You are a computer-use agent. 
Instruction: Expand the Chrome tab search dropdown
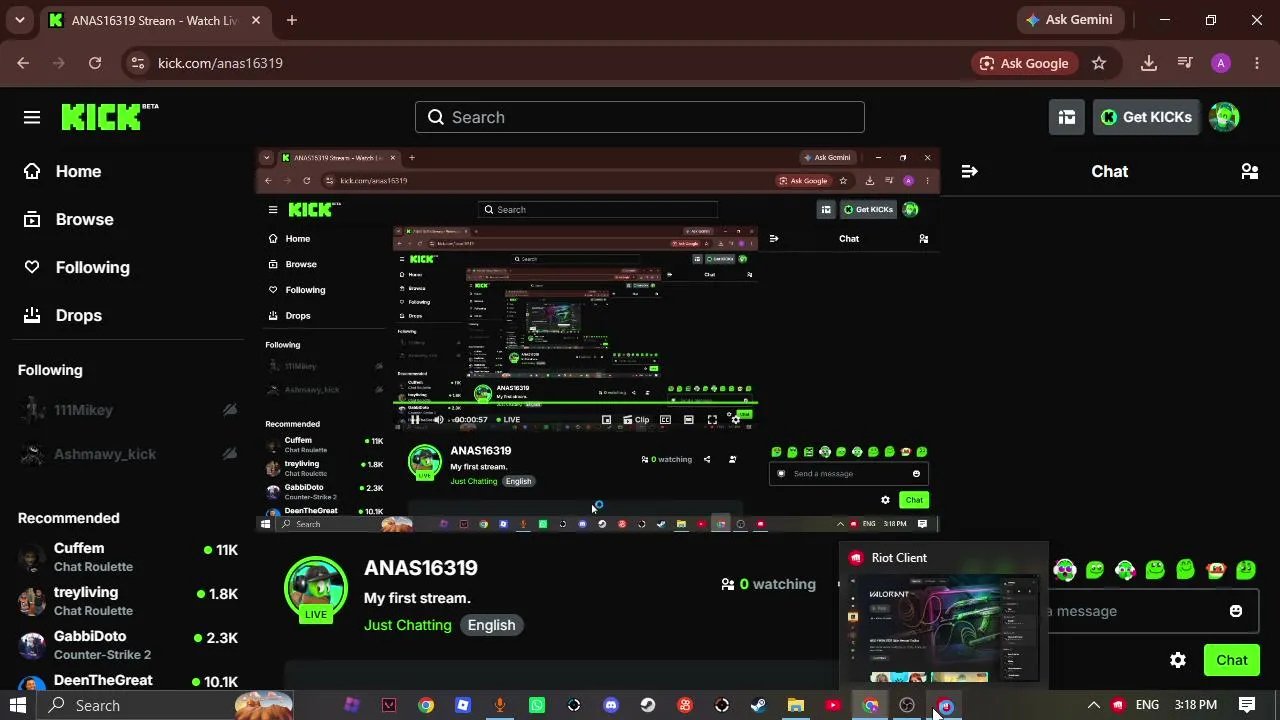[x=19, y=20]
